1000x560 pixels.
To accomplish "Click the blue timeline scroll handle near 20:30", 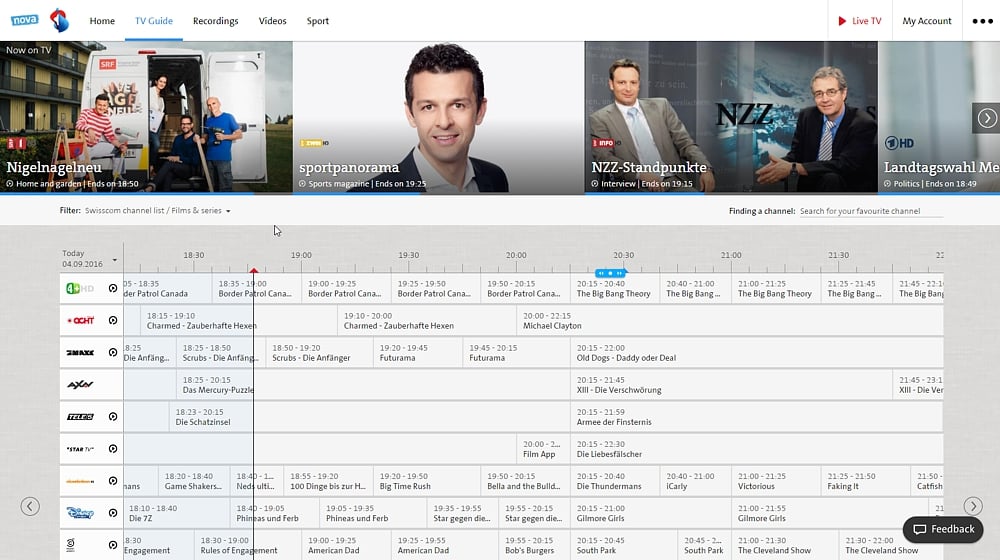I will tap(610, 273).
